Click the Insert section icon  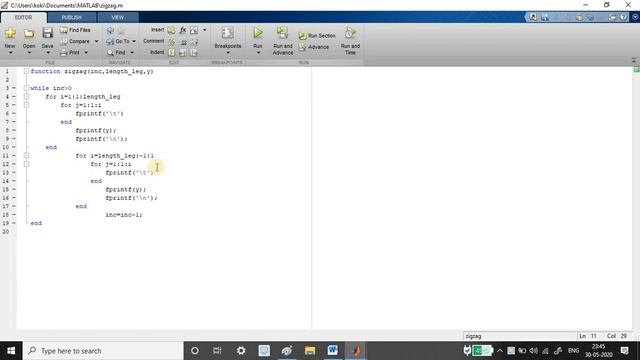coord(171,30)
